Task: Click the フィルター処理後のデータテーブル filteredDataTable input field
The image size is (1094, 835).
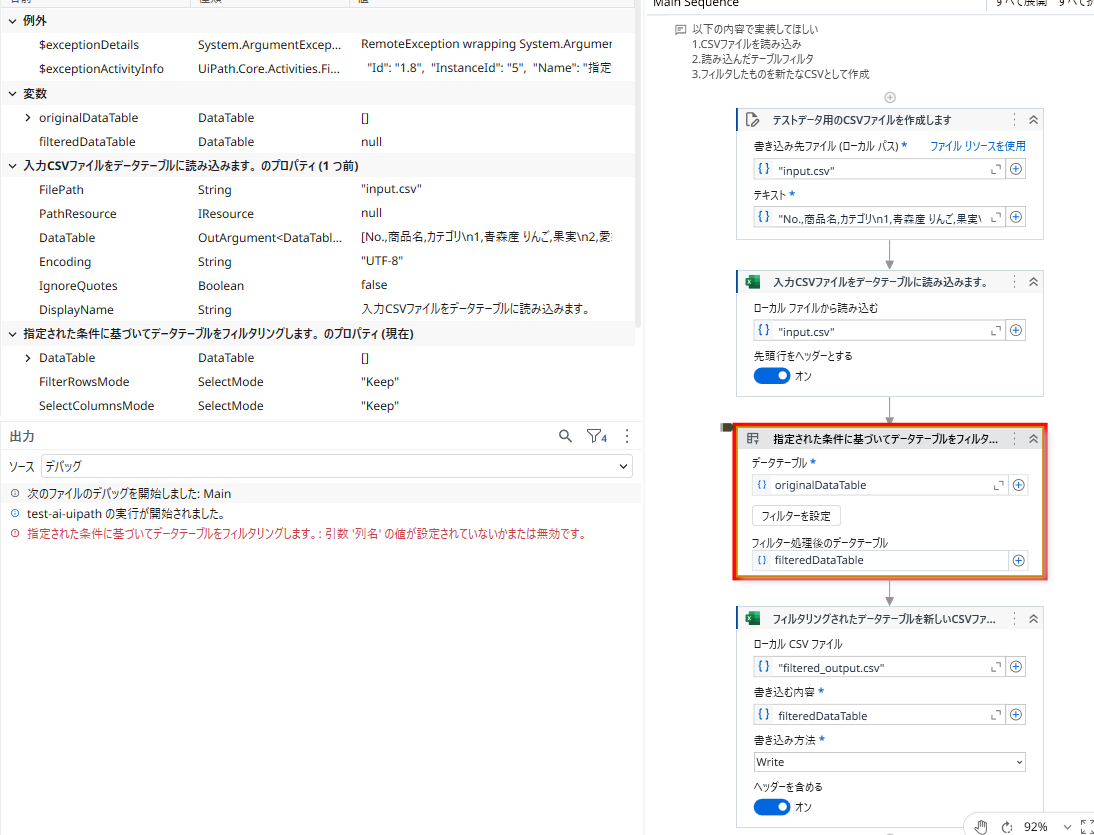Action: 881,560
